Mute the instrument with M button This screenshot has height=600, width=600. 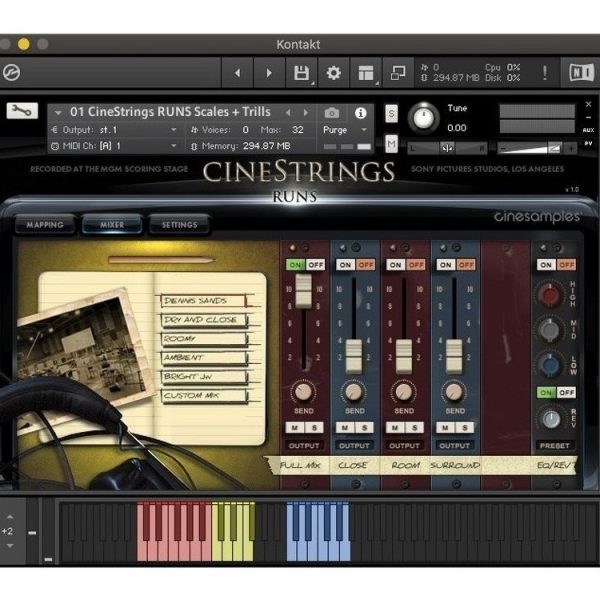click(x=391, y=144)
